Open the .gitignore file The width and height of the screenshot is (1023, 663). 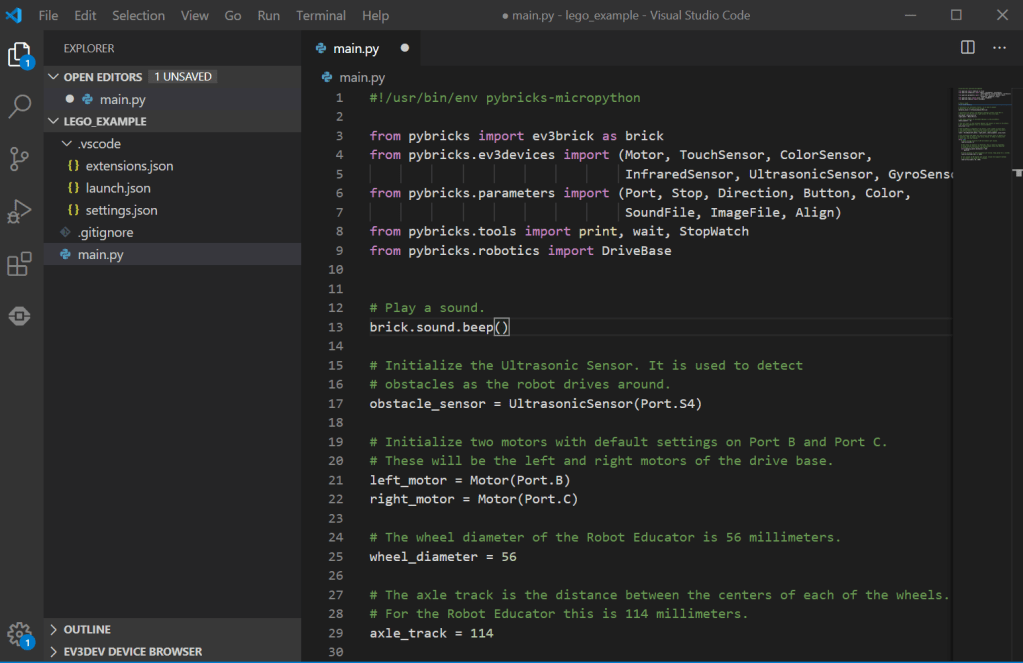point(105,232)
